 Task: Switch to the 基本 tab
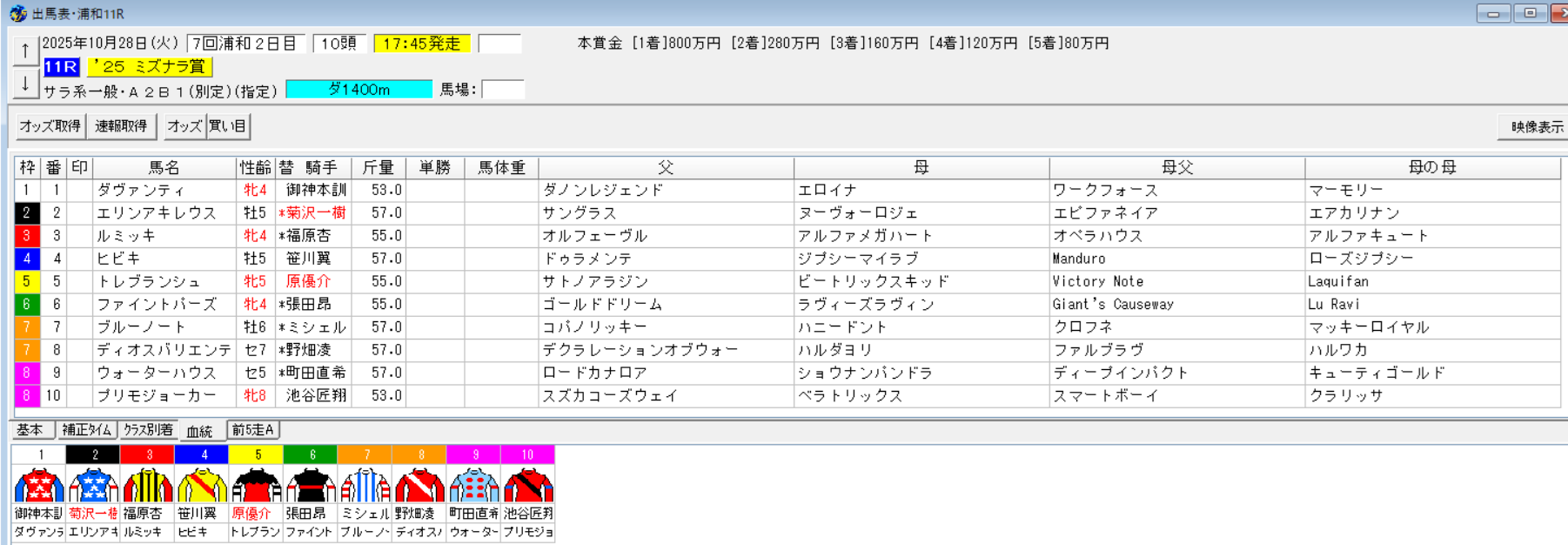pyautogui.click(x=31, y=430)
